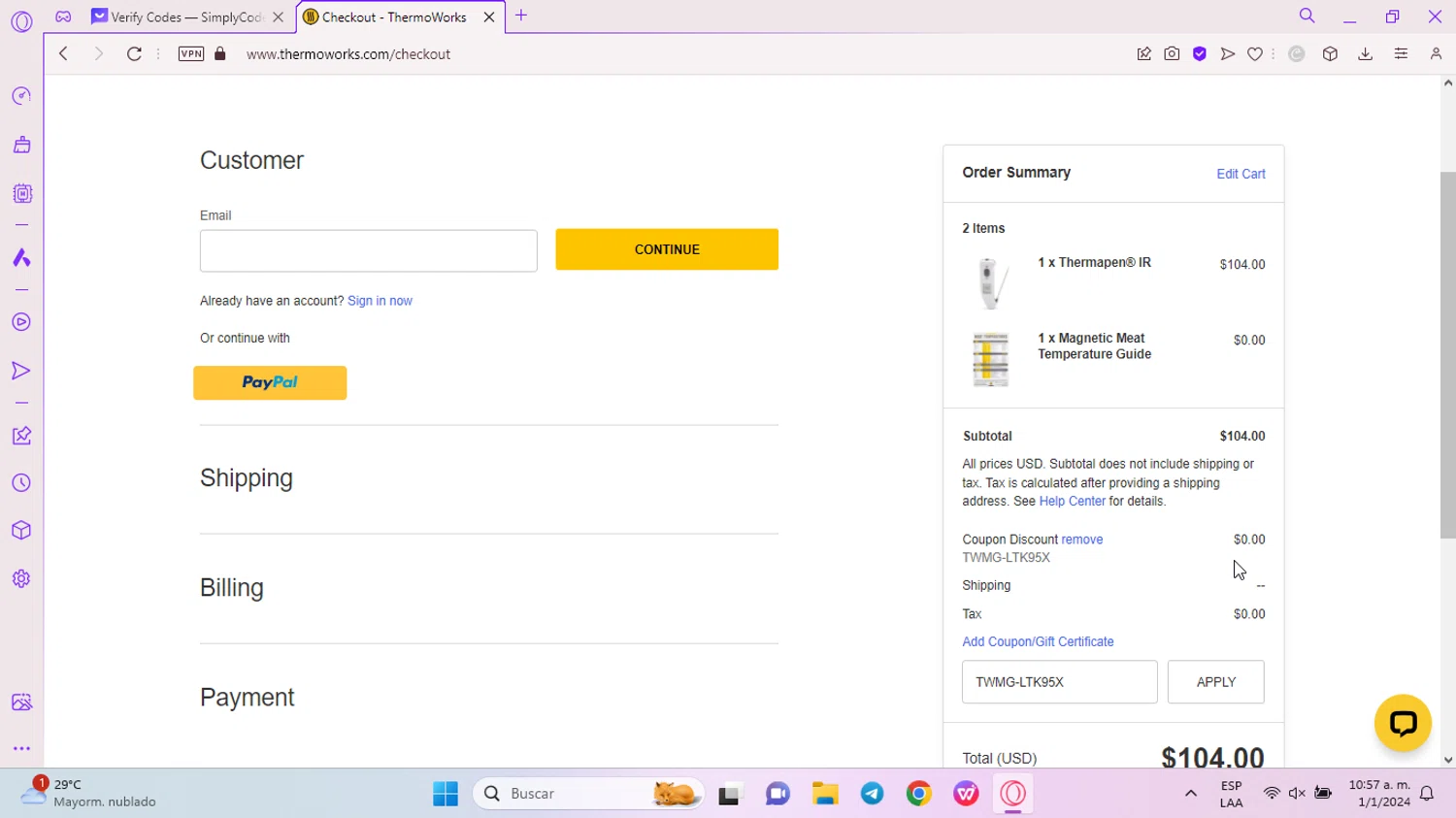The height and width of the screenshot is (818, 1456).
Task: Show hidden system tray icons chevron
Action: 1190,794
